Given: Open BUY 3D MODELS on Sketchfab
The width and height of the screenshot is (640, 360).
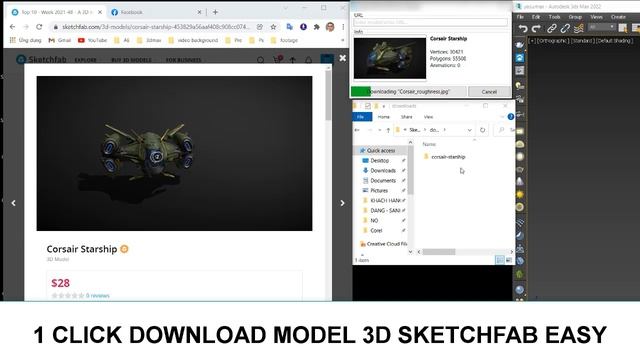Looking at the screenshot, I should [131, 60].
